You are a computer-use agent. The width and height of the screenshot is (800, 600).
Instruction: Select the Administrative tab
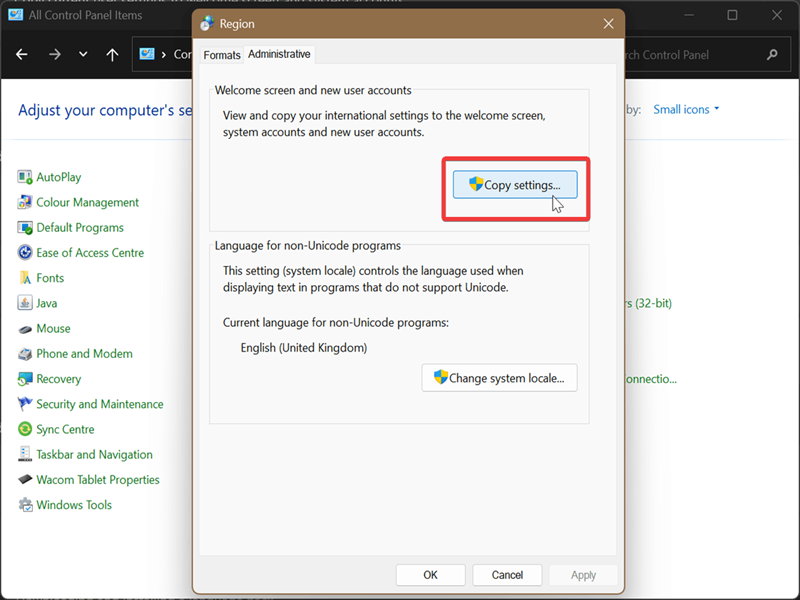[279, 54]
